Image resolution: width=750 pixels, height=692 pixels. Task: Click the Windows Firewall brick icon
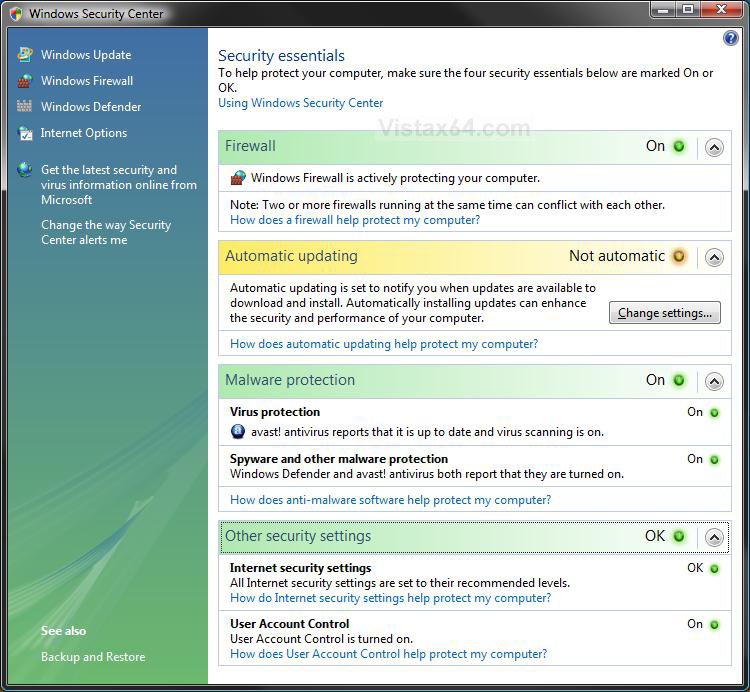point(24,81)
